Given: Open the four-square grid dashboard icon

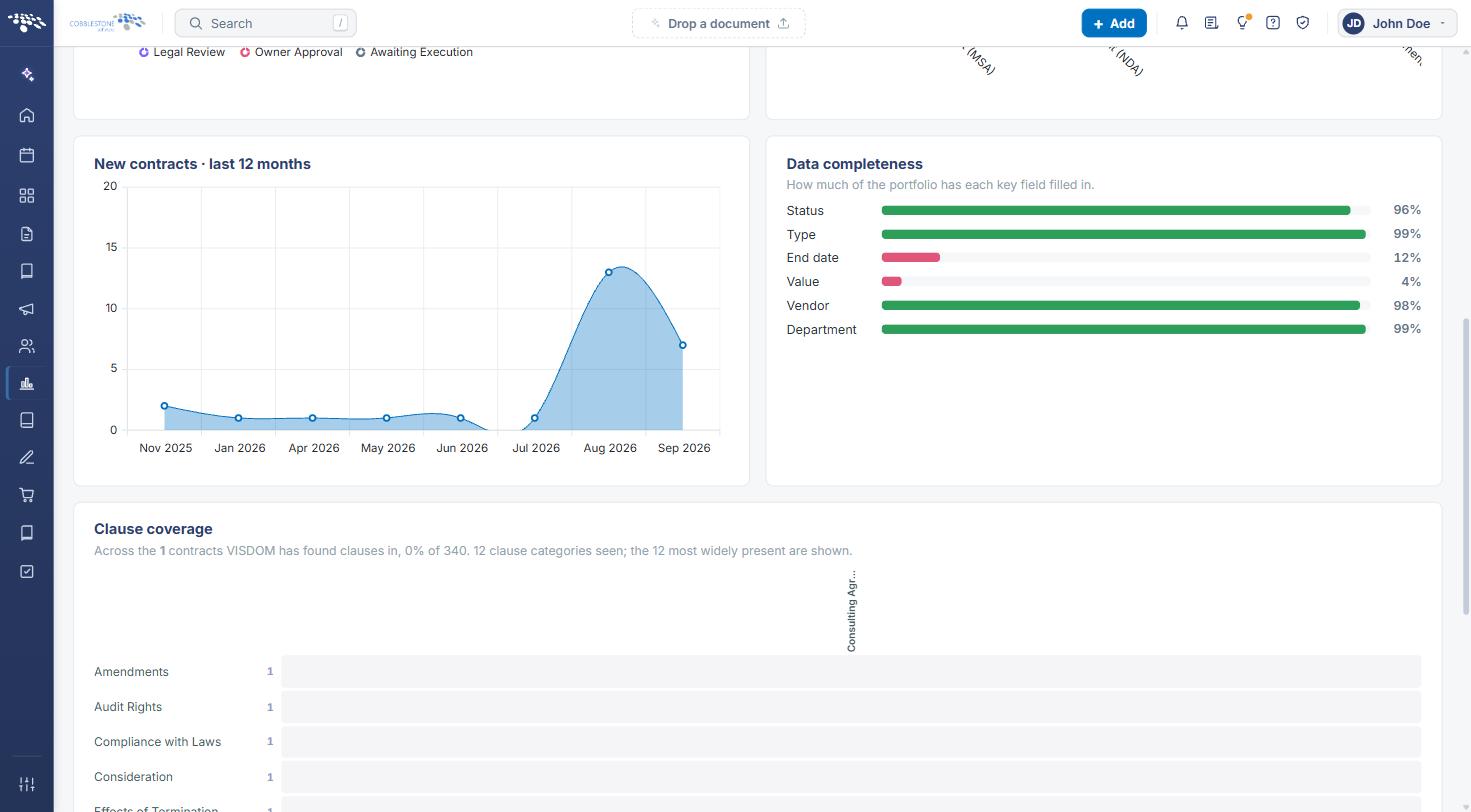Looking at the screenshot, I should (27, 196).
